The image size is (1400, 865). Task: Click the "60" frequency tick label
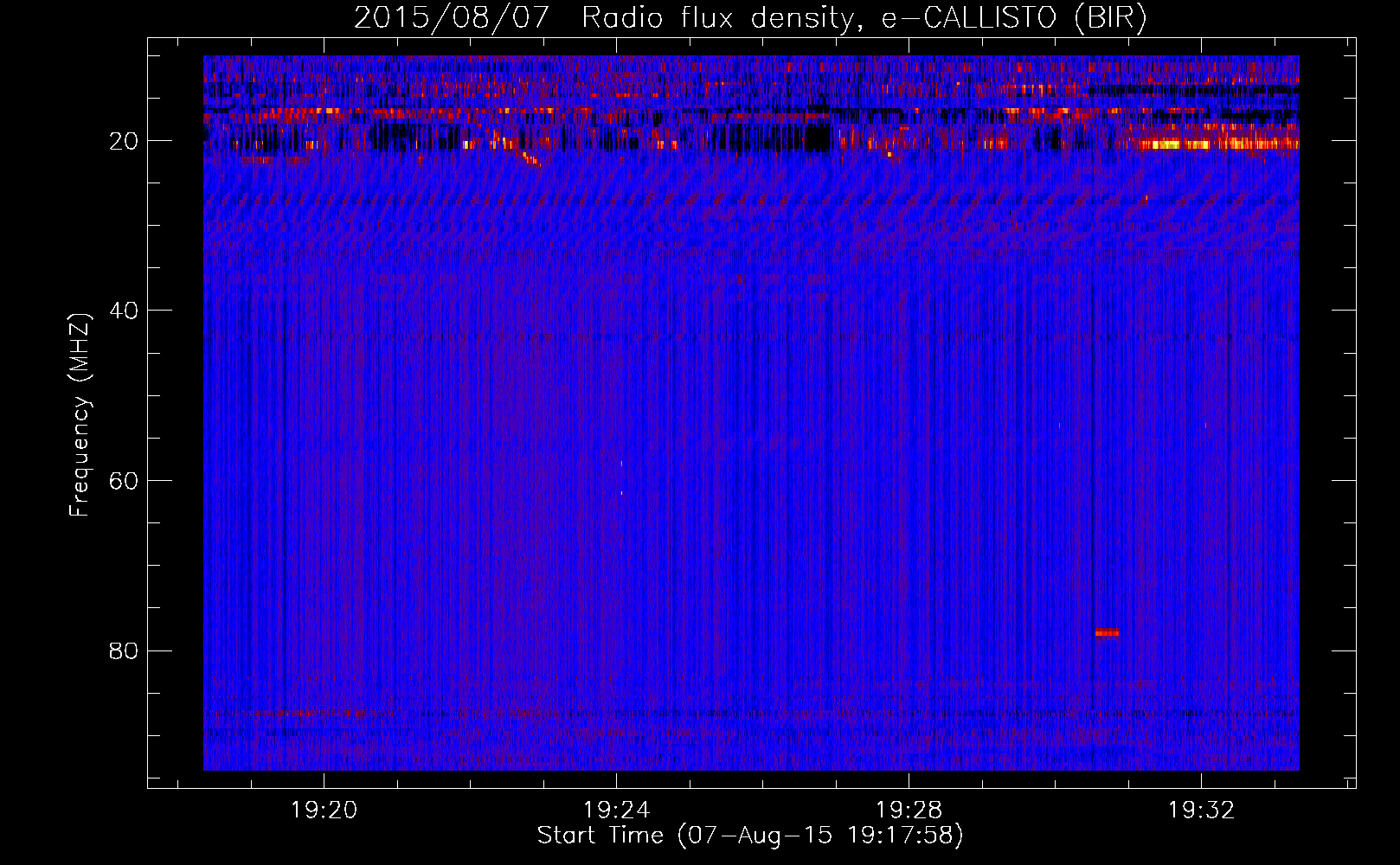pos(125,481)
